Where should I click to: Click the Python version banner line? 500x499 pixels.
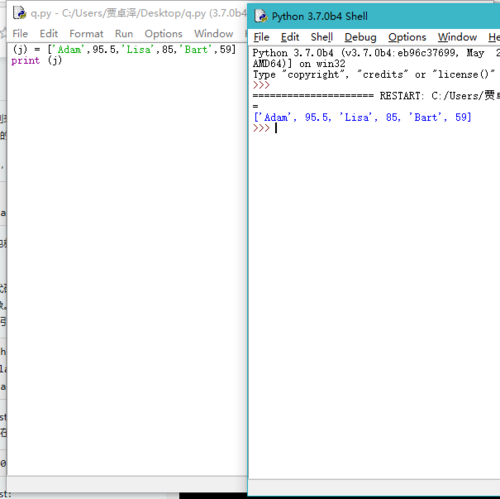pyautogui.click(x=376, y=53)
